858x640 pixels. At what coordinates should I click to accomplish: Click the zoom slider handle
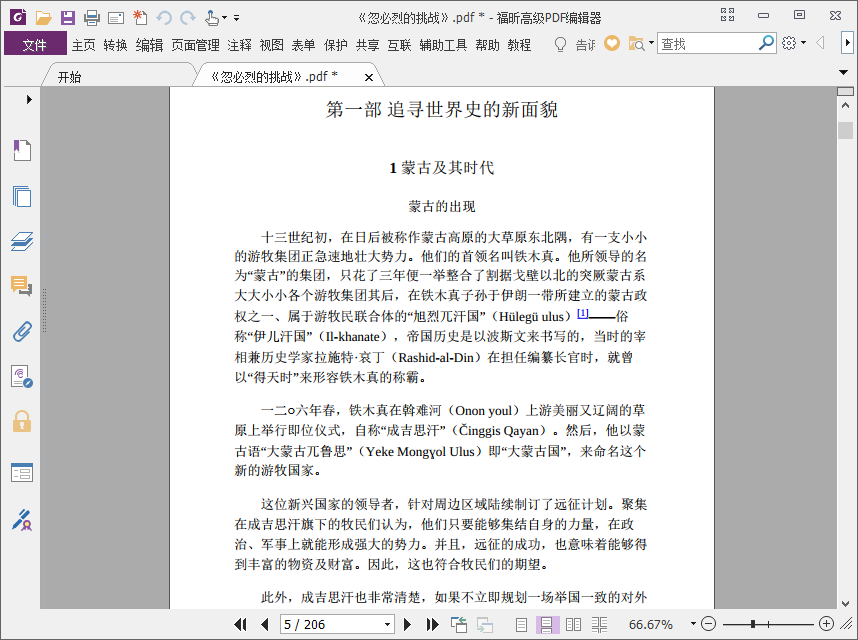[x=753, y=624]
